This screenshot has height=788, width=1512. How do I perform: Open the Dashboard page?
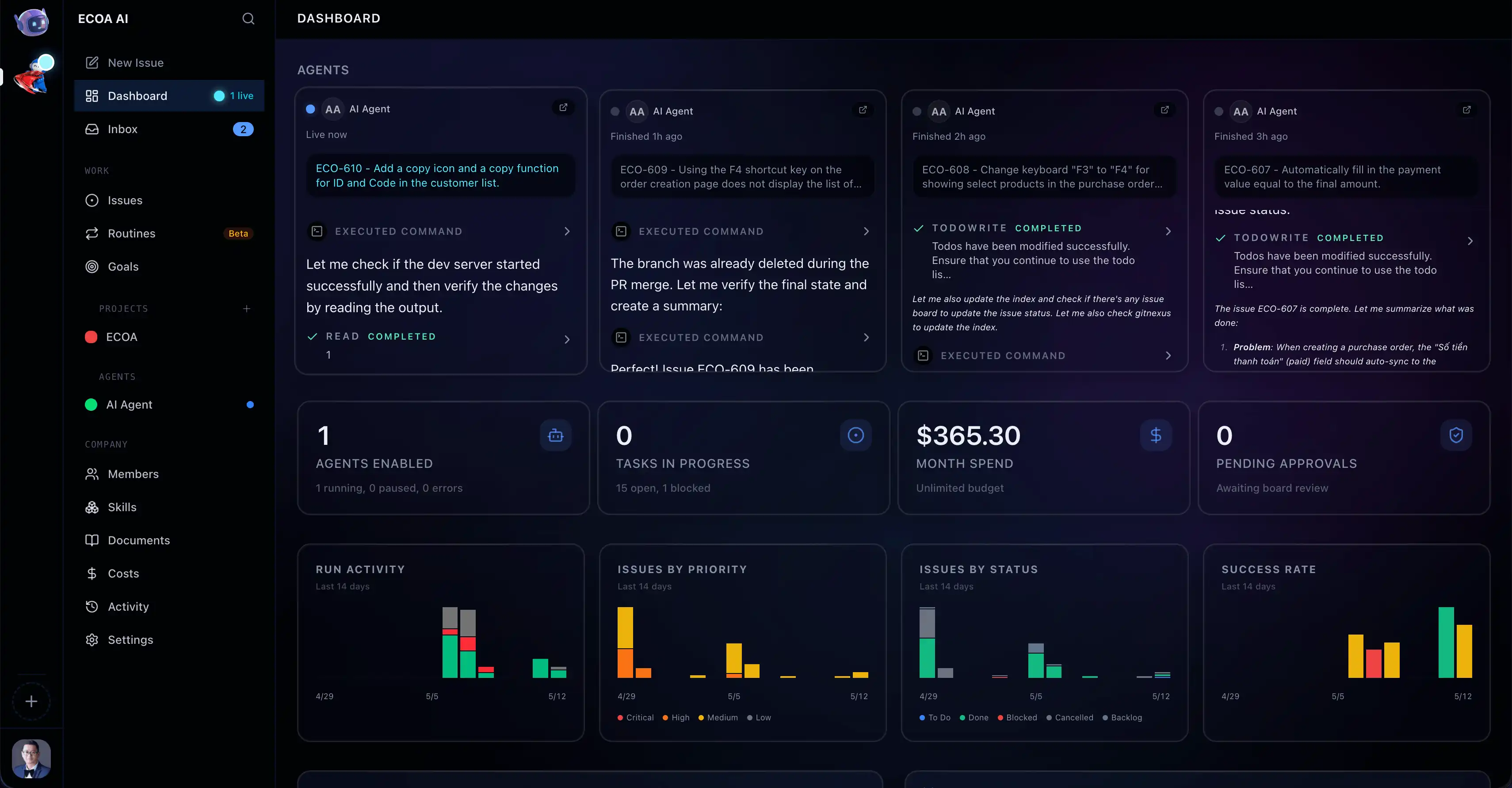[169, 96]
